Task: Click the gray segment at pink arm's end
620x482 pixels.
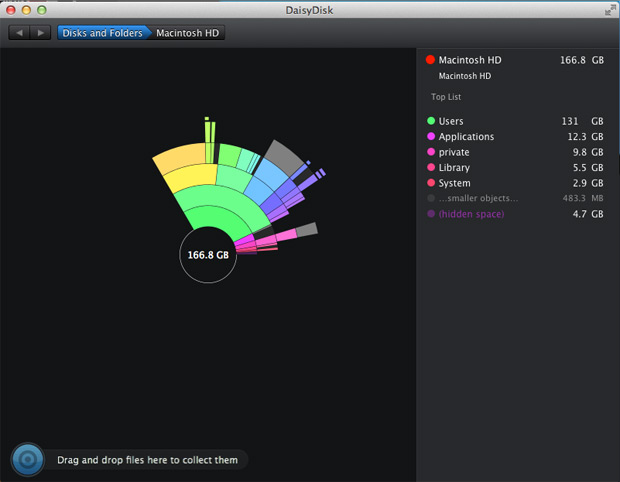Action: click(x=307, y=230)
